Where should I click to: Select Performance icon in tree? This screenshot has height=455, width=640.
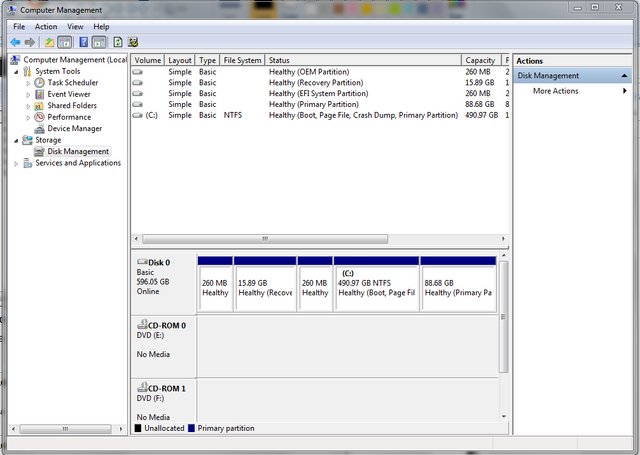click(39, 117)
